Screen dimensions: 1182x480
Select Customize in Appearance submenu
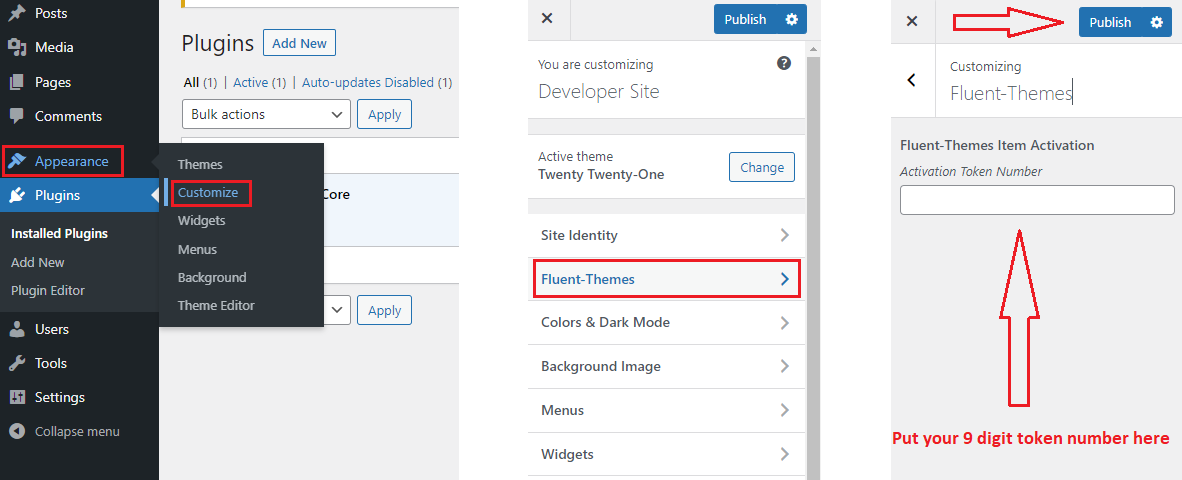pyautogui.click(x=208, y=192)
